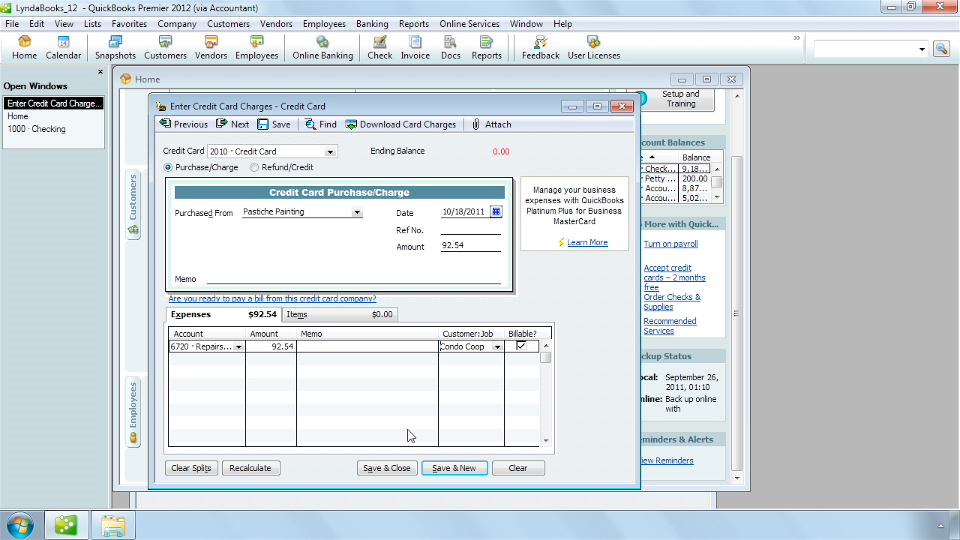Viewport: 960px width, 540px height.
Task: Save the credit card charge from the toolbar
Action: click(x=274, y=124)
